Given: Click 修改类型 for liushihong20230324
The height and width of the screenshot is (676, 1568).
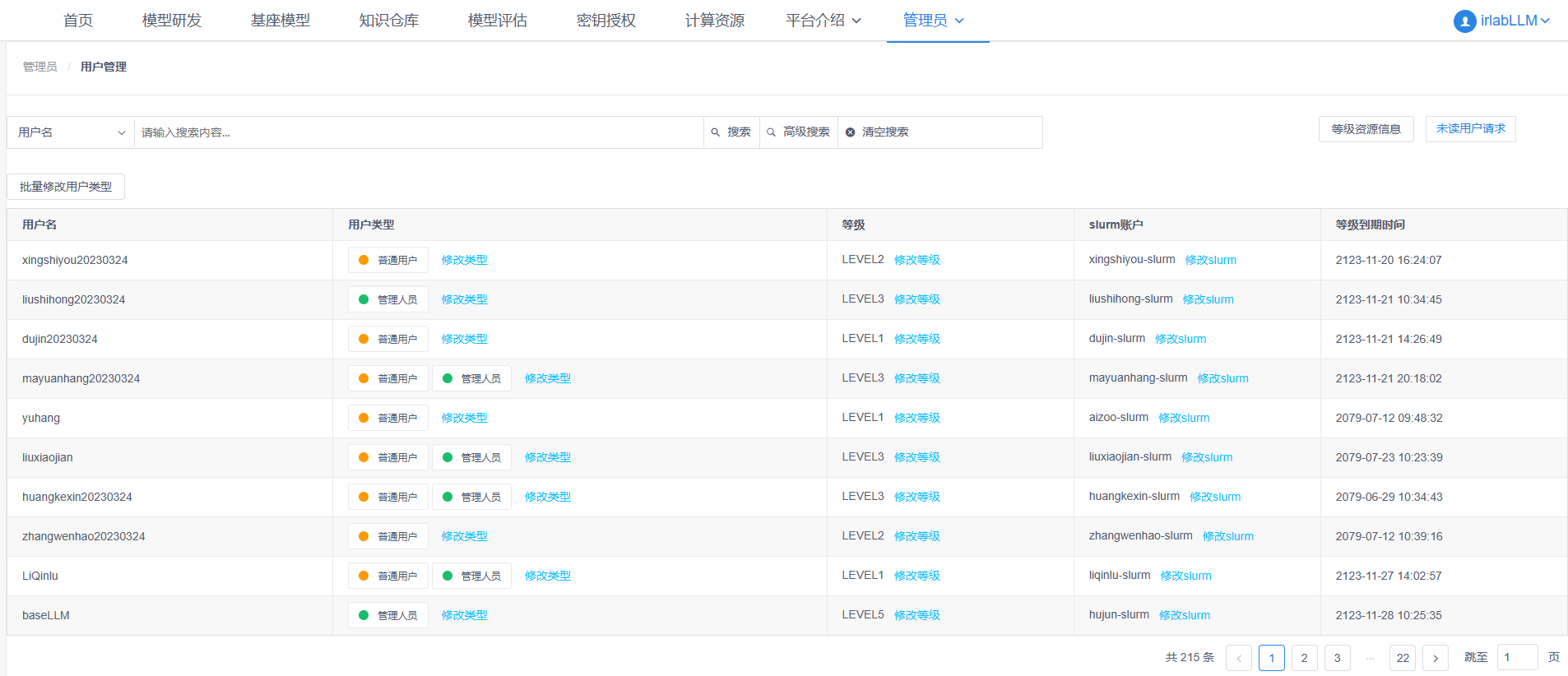Looking at the screenshot, I should point(464,299).
